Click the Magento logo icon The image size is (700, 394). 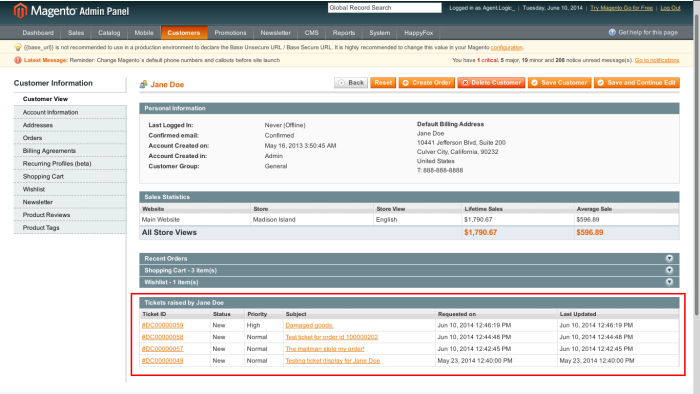click(x=20, y=11)
